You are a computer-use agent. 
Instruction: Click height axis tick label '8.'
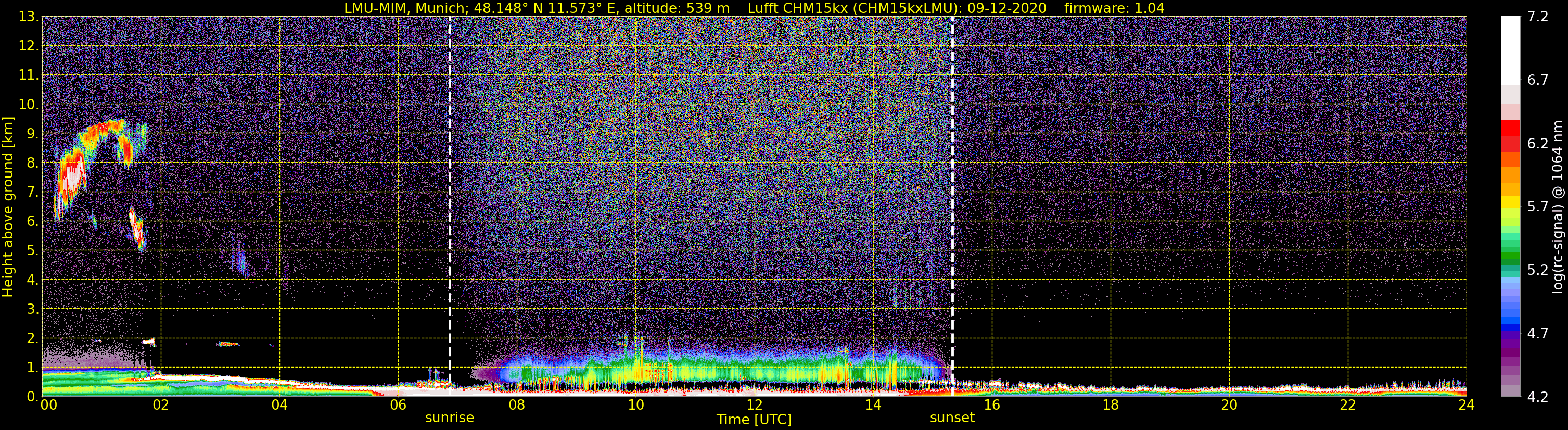[x=32, y=163]
